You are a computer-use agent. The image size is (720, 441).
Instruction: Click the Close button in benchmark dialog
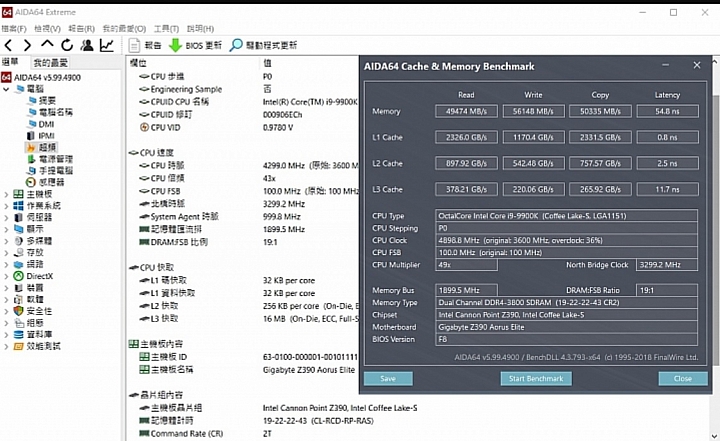[683, 379]
